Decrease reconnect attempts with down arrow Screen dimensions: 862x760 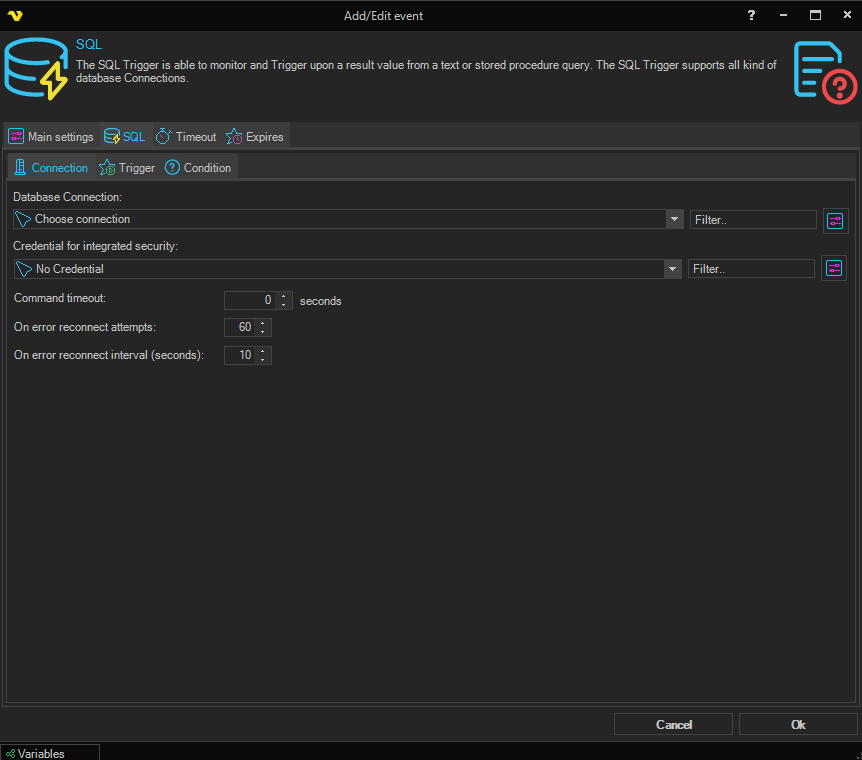[262, 332]
